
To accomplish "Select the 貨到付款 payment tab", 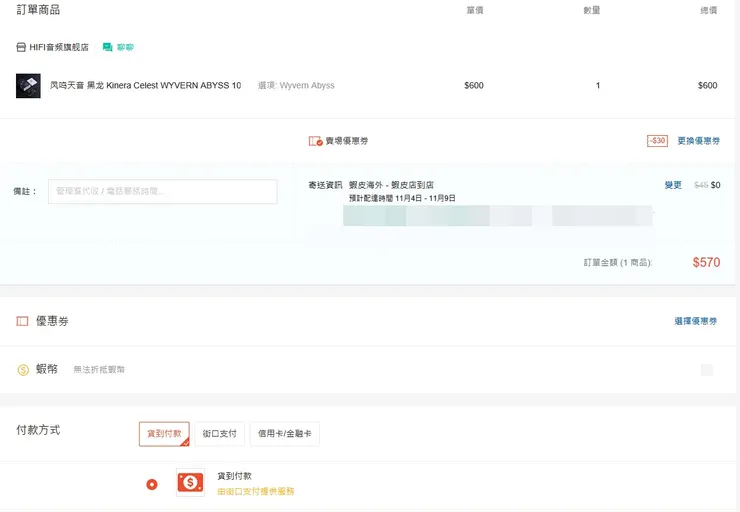I will (164, 434).
